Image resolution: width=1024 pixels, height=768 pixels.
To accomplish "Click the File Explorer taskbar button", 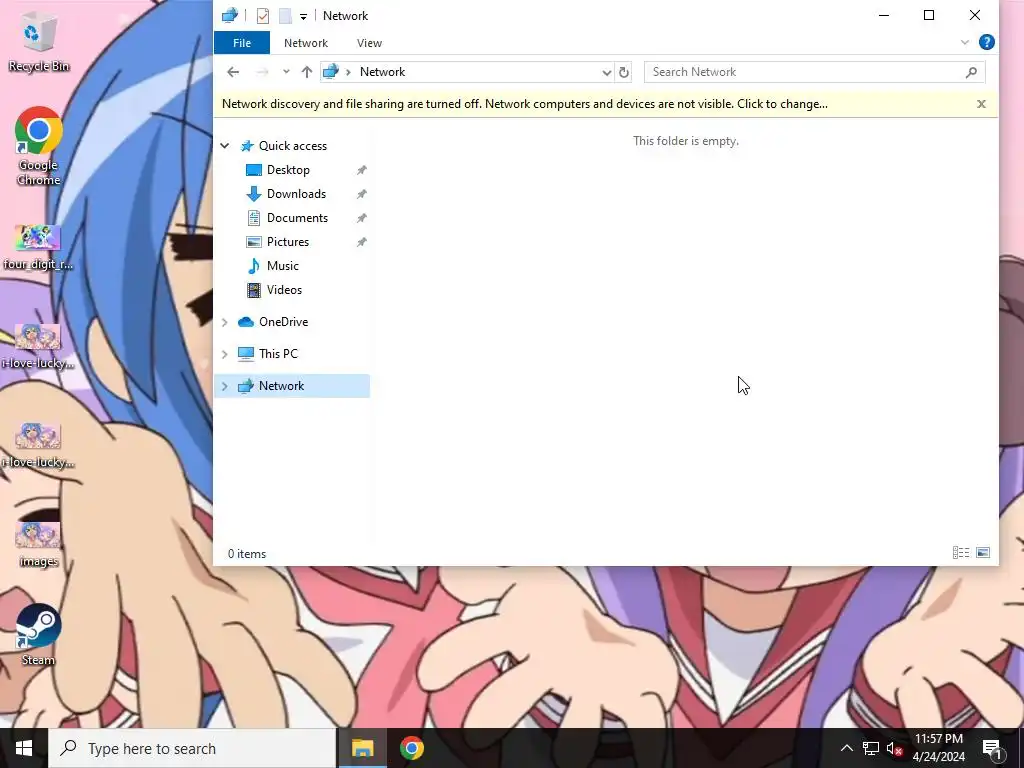I will [x=362, y=748].
